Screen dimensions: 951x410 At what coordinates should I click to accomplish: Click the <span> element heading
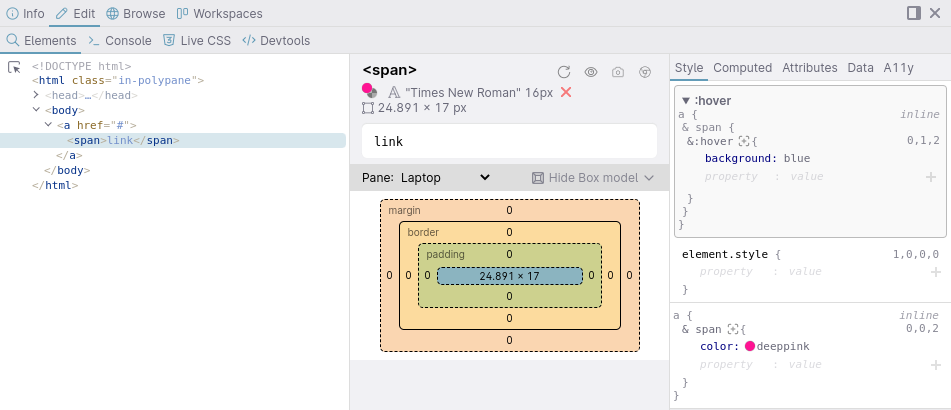[389, 70]
